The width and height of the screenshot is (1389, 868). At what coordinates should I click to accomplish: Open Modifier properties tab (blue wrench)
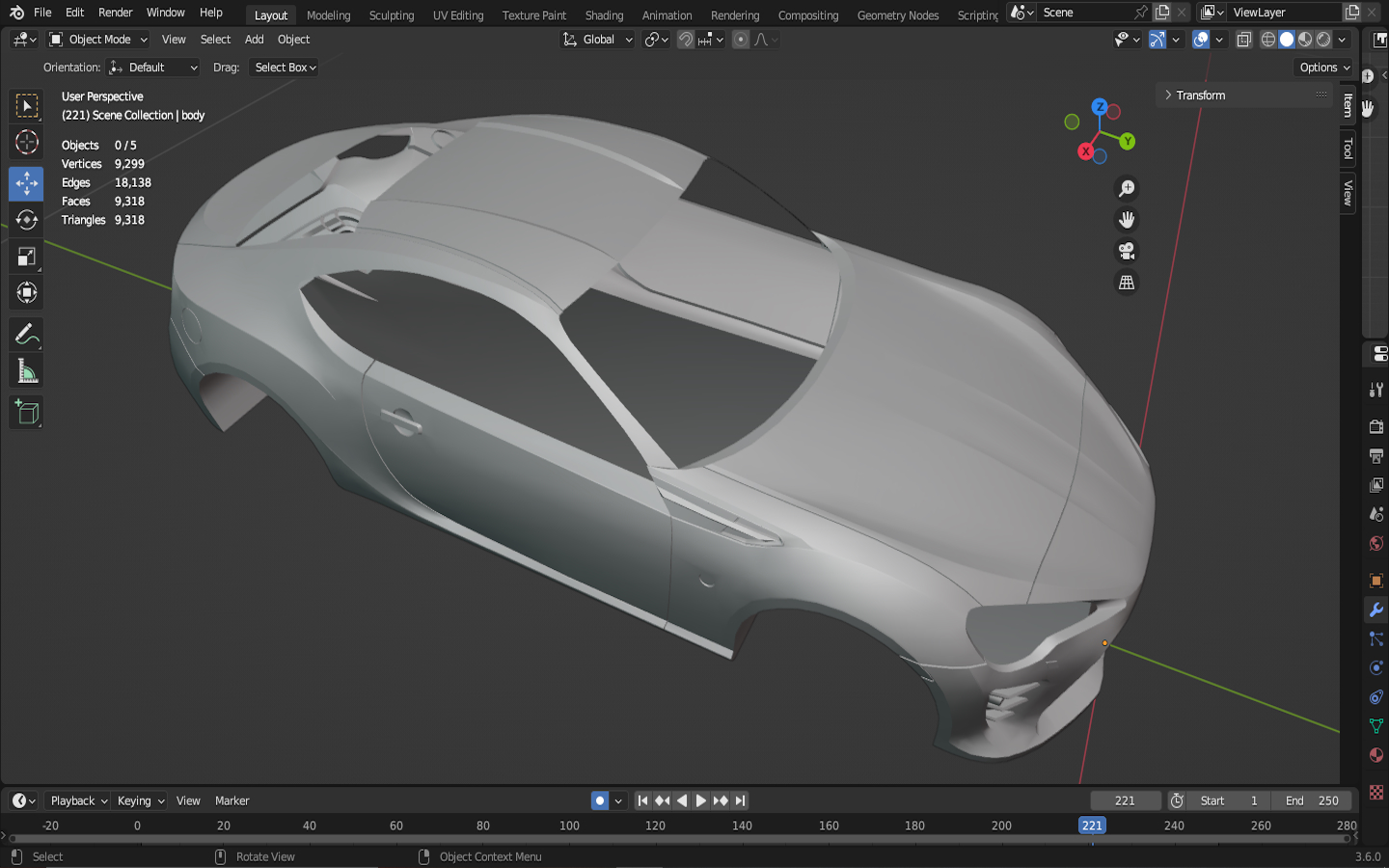coord(1376,610)
